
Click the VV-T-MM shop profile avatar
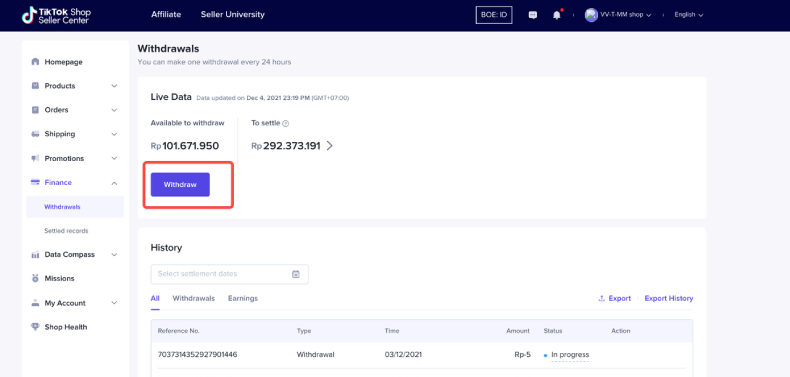click(591, 15)
